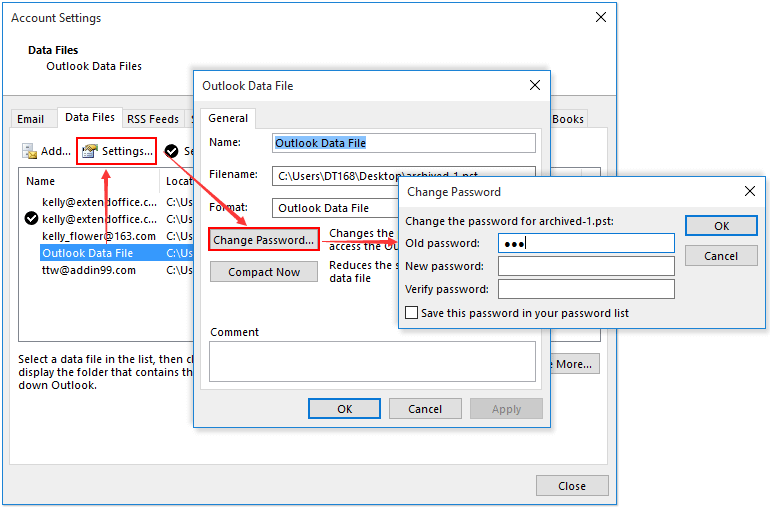Open the partially hidden Address Books tab
770x510 pixels.
pyautogui.click(x=568, y=119)
